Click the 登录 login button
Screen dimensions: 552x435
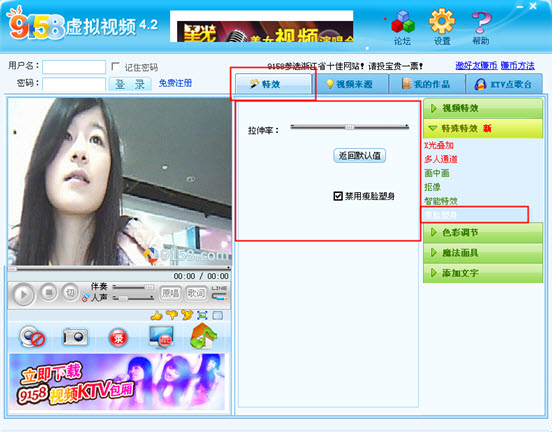[x=130, y=84]
